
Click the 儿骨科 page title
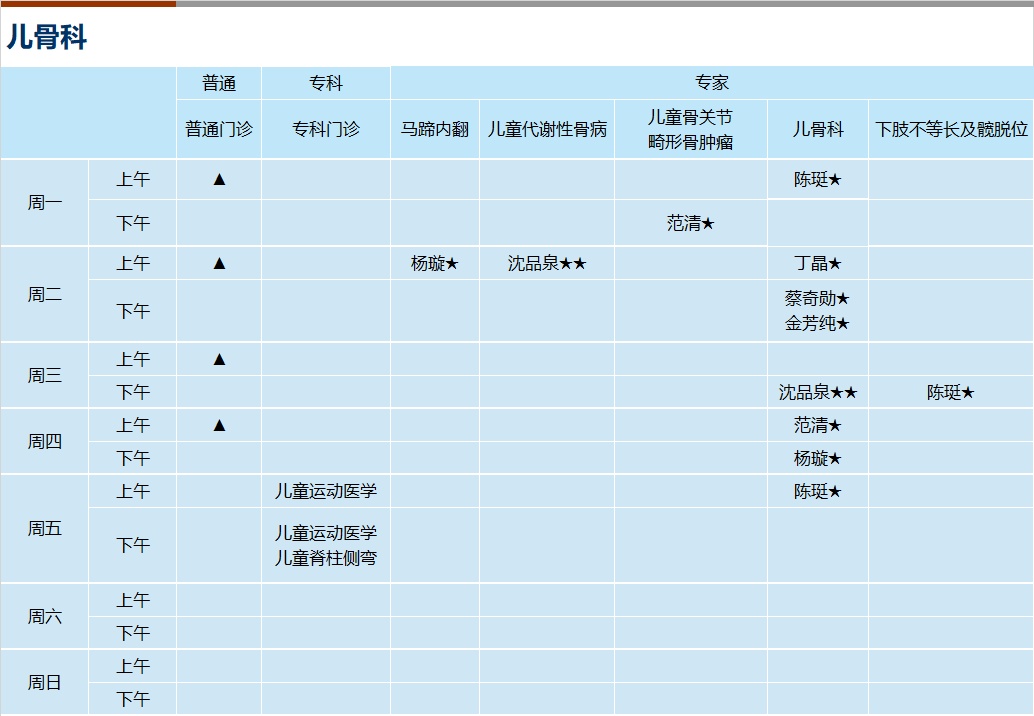click(46, 36)
